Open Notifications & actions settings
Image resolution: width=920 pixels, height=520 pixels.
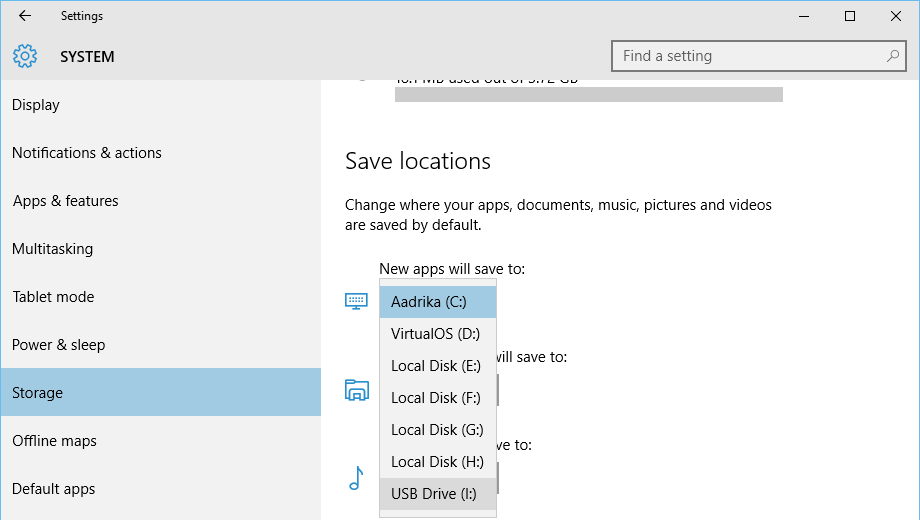coord(161,153)
